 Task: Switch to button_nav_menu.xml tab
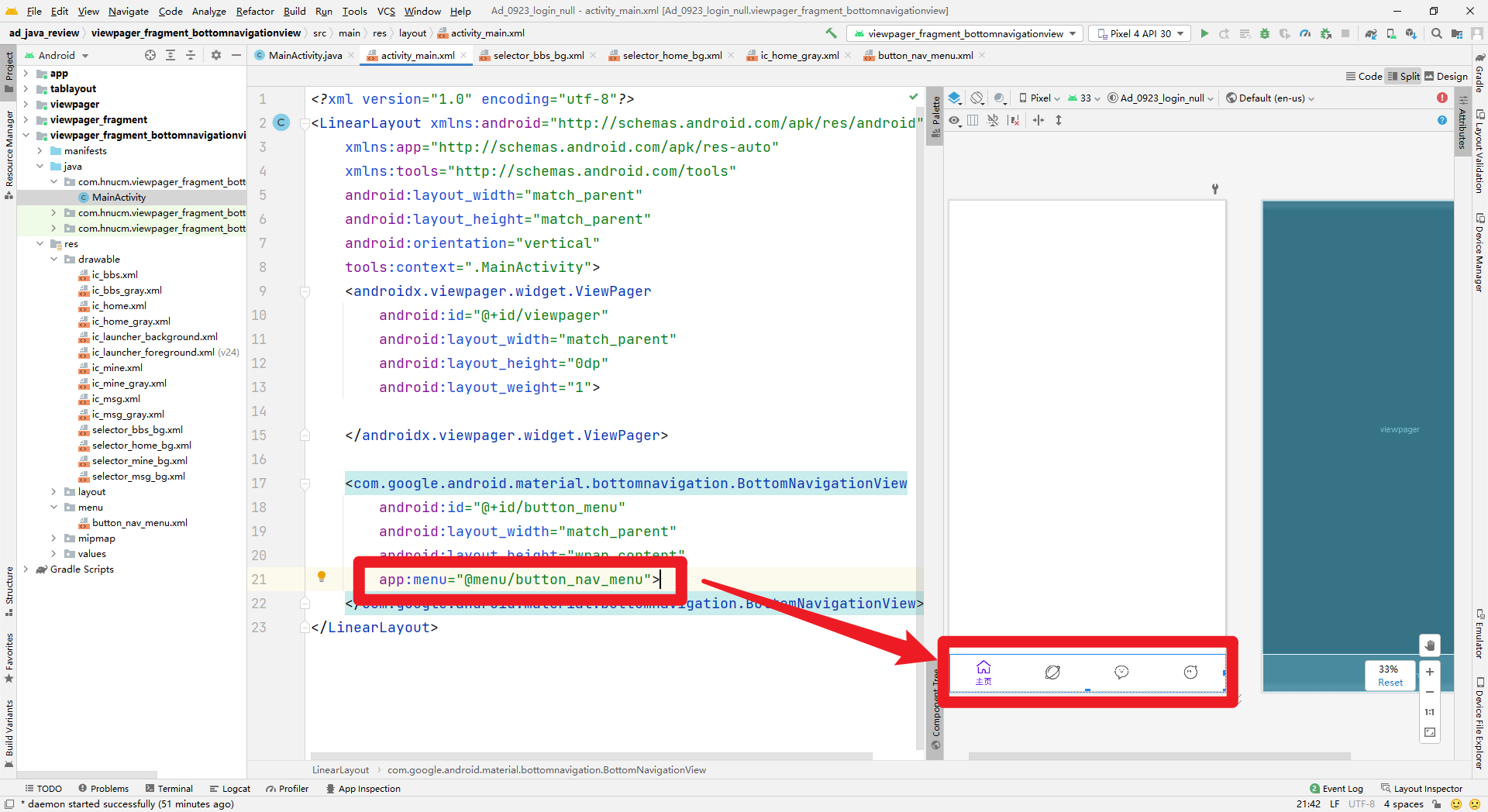coord(925,55)
